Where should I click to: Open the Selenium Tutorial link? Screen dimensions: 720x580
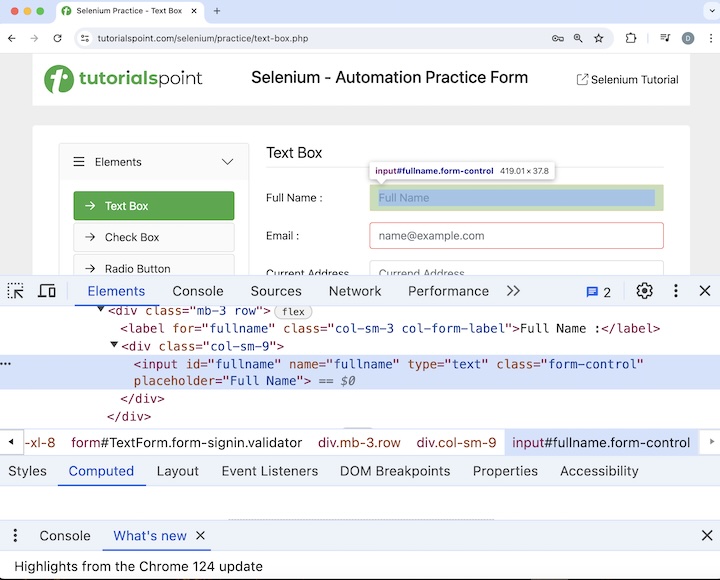tap(627, 80)
